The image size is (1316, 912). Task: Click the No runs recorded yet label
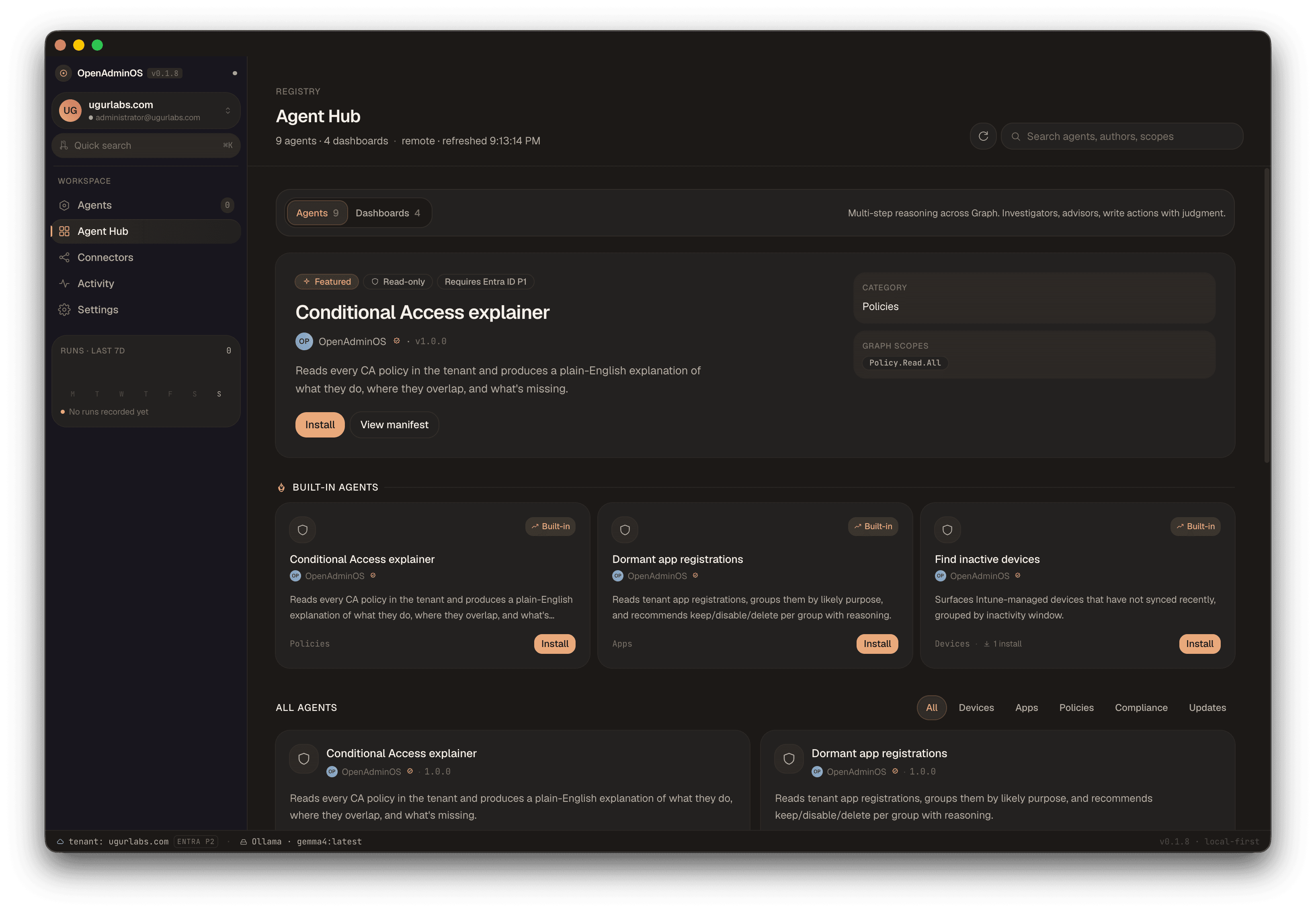(x=109, y=411)
